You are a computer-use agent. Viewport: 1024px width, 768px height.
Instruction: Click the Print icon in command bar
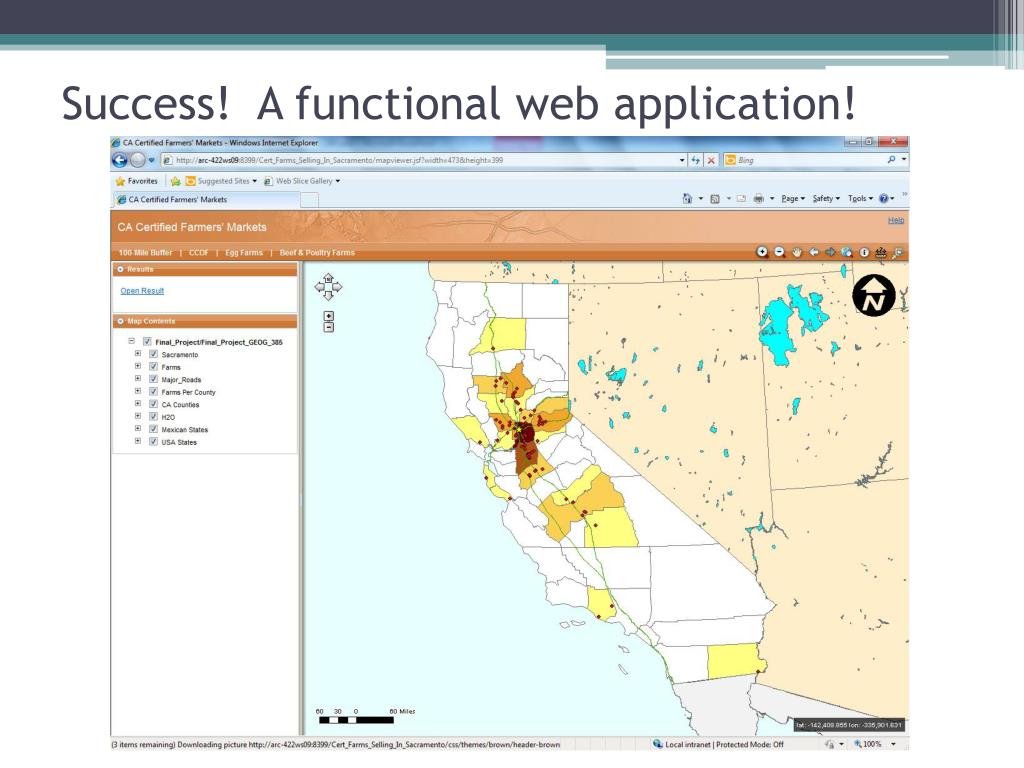tap(758, 199)
